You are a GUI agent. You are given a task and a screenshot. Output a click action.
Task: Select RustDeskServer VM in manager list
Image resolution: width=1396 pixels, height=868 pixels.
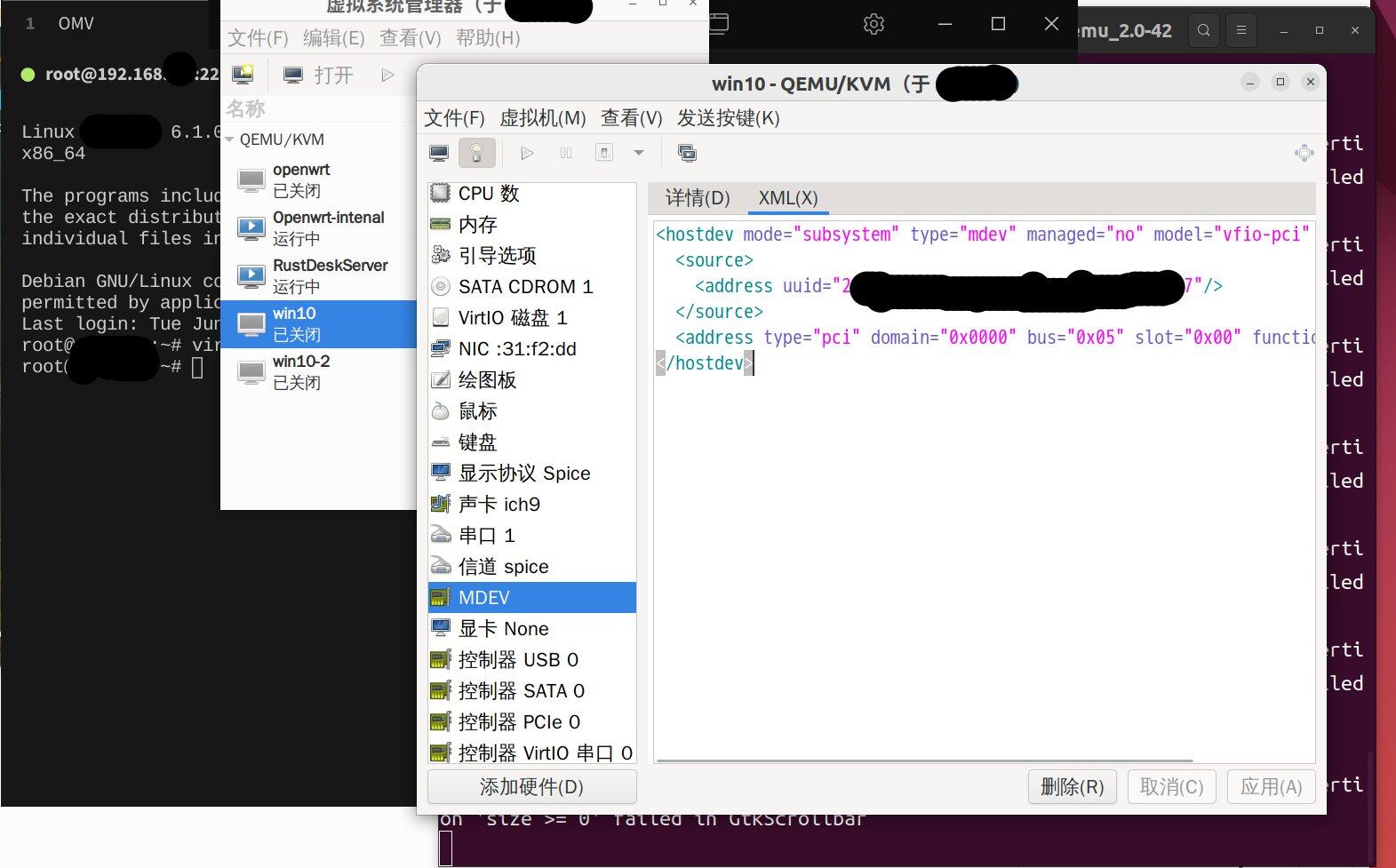coord(318,276)
